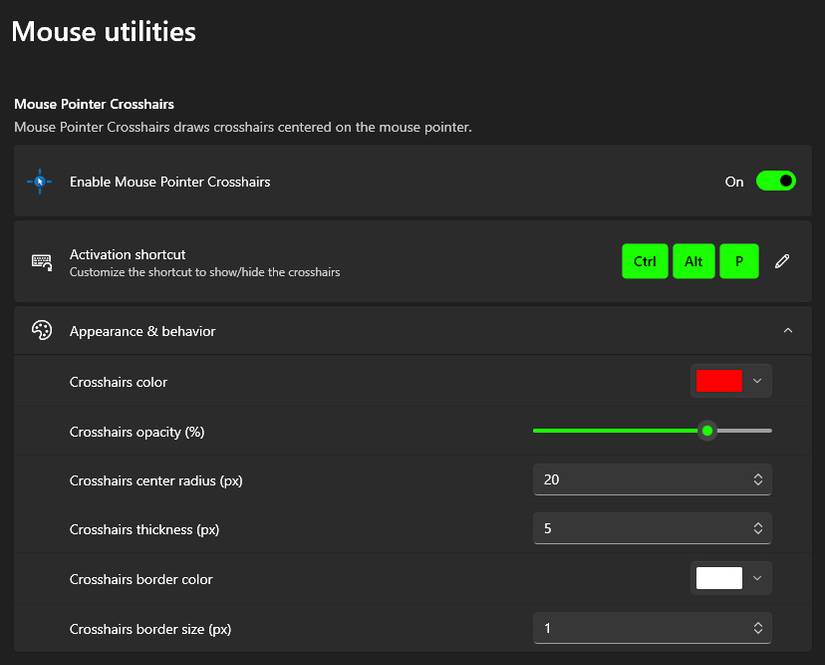Click the Crosshairs border color label

(x=141, y=579)
